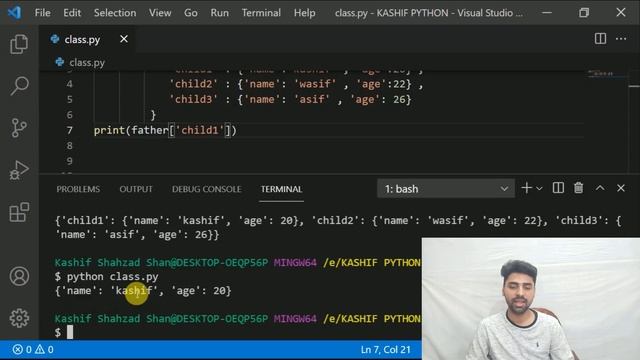Split the terminal panel
Screen dimensions: 640x360
click(x=558, y=188)
